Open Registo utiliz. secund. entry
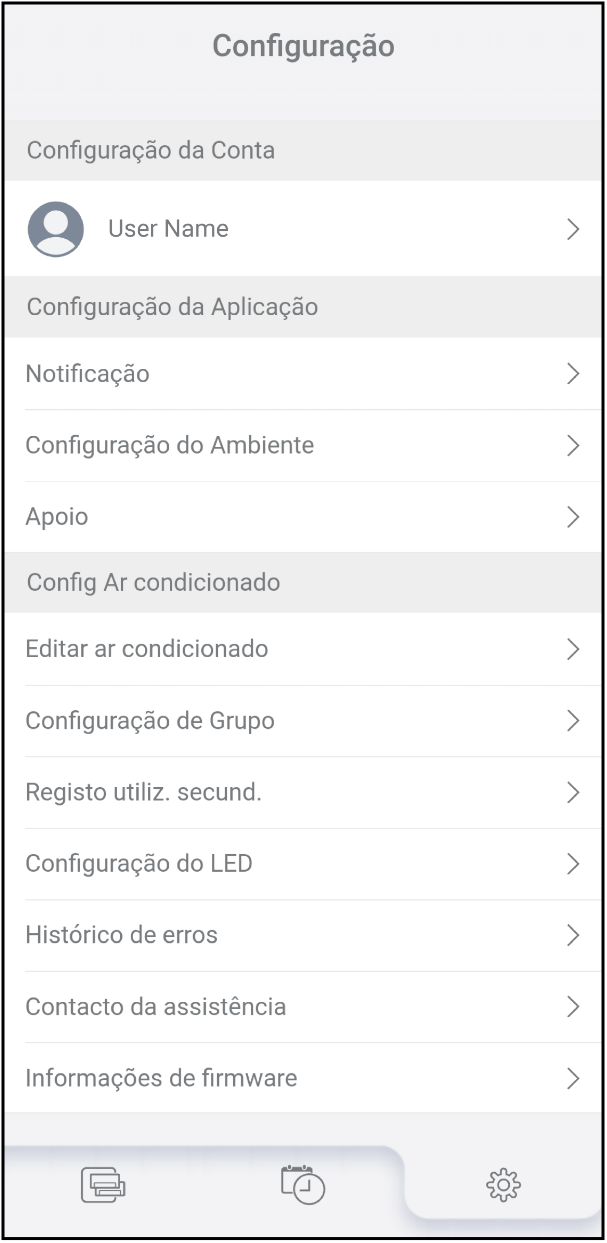Viewport: 607px width, 1243px height. pos(143,793)
